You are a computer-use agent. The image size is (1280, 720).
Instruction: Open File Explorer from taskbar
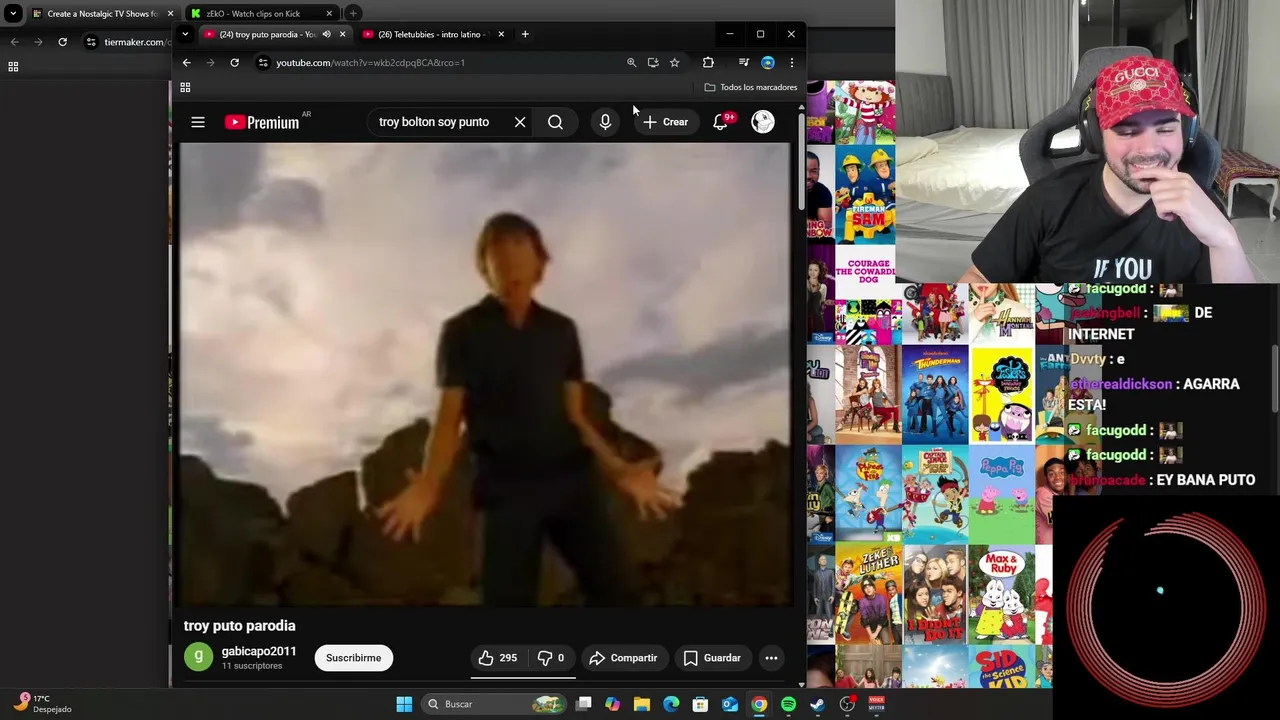642,704
